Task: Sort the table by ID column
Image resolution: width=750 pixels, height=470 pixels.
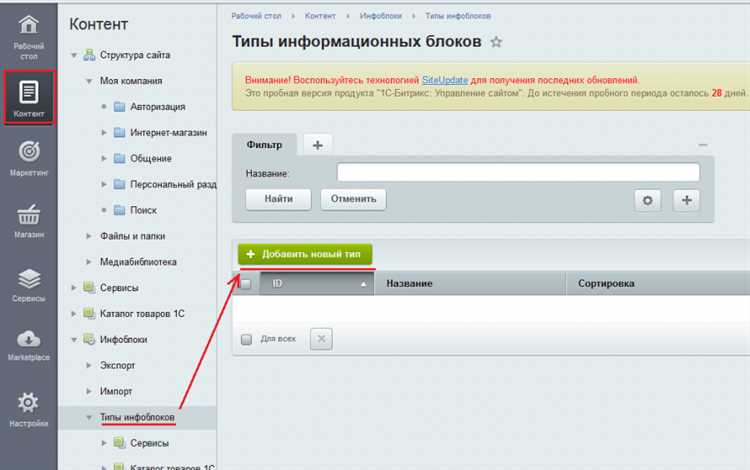Action: 317,284
